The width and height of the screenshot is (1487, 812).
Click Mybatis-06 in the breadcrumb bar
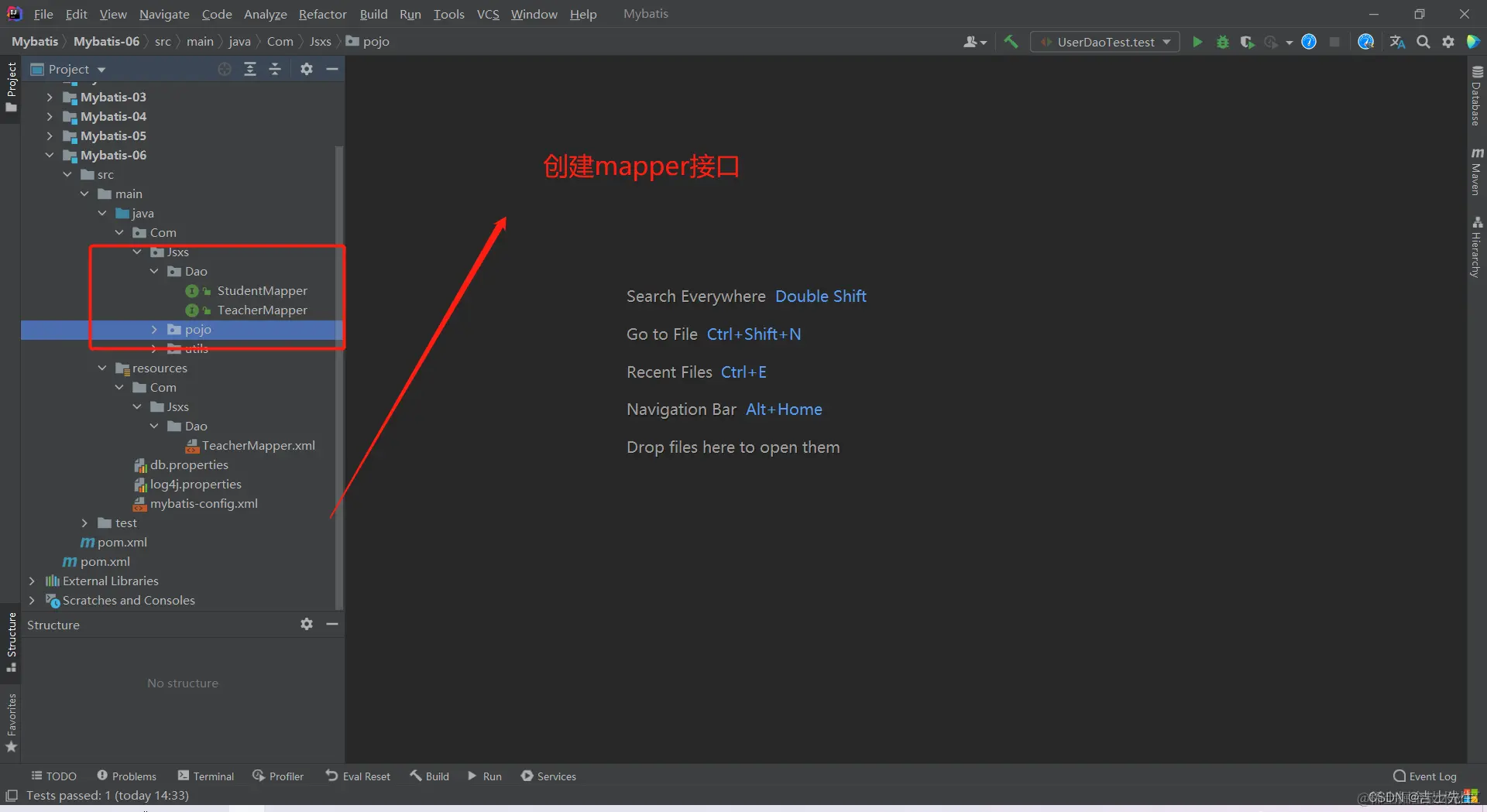(x=106, y=42)
